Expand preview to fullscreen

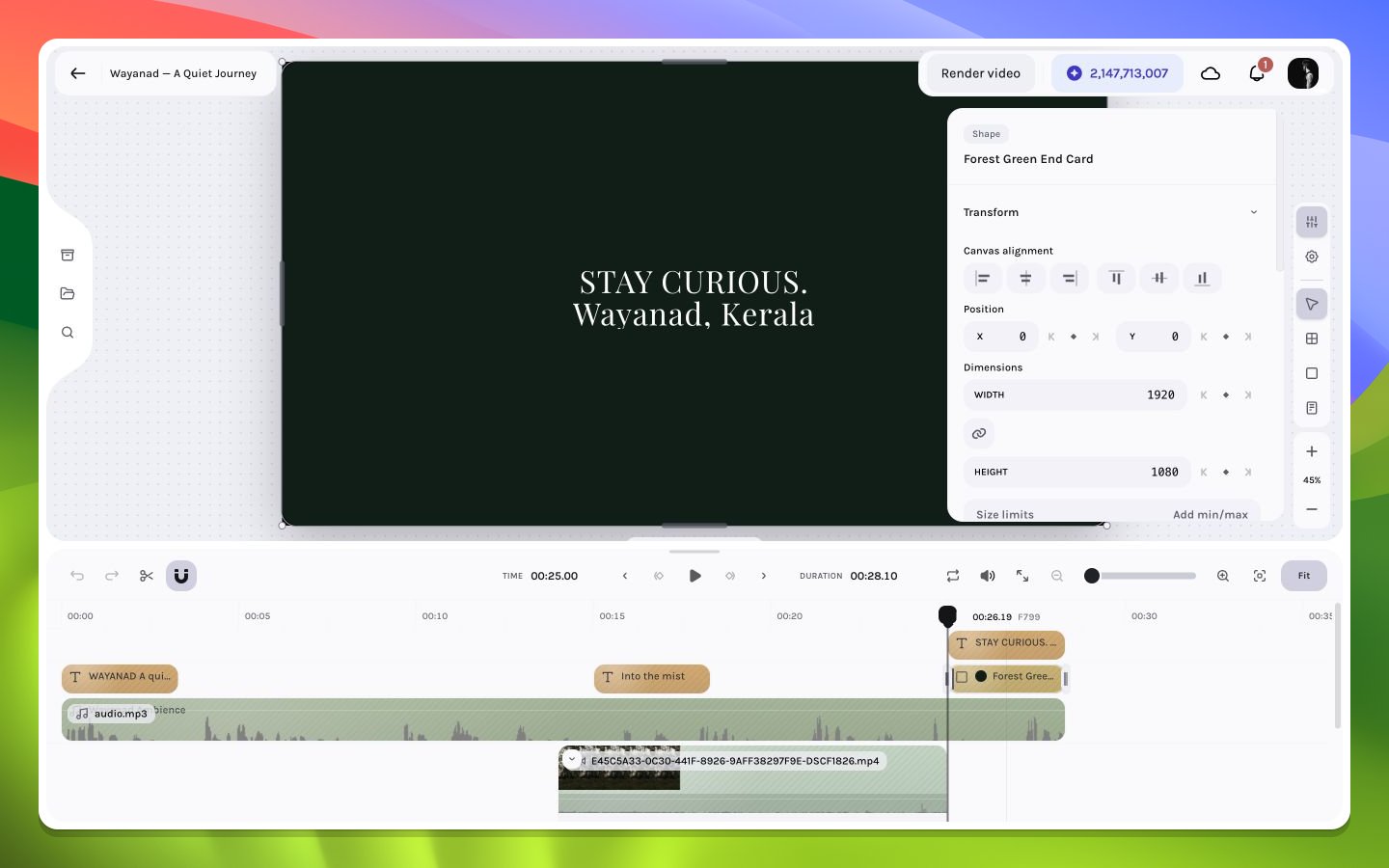1022,576
